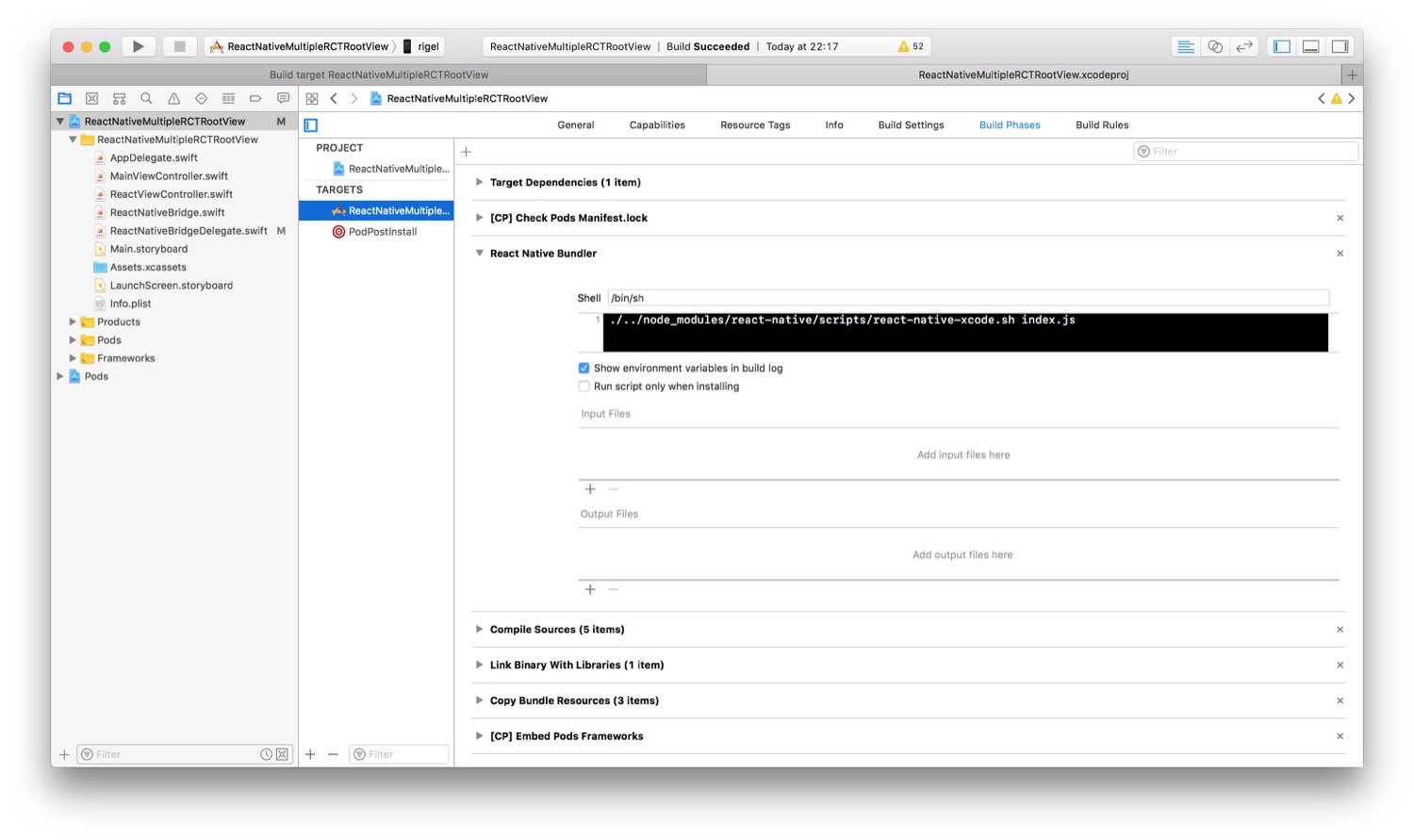Toggle the Utilities pane visibility
The image size is (1414, 840).
pos(1340,46)
